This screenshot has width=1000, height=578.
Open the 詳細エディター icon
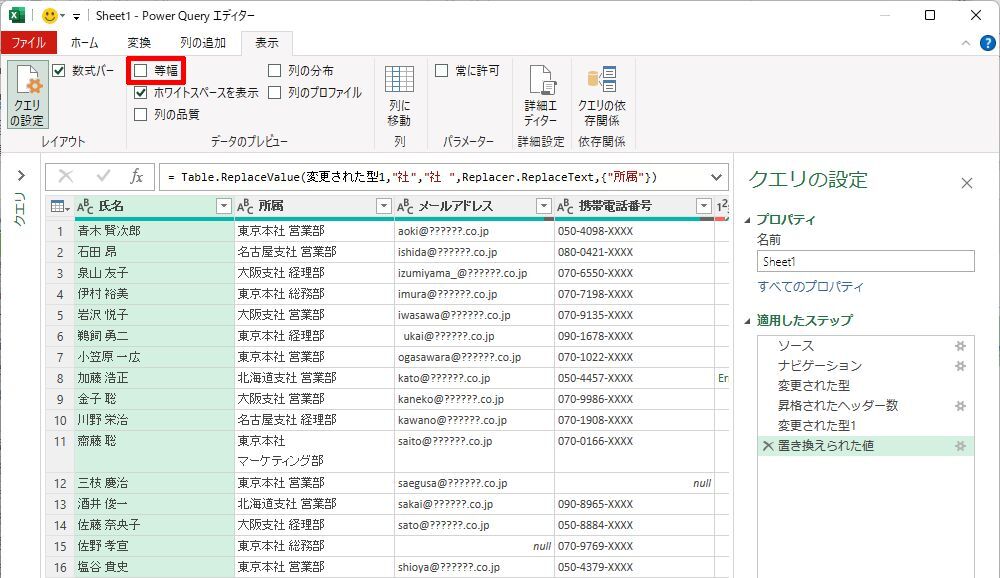tap(541, 96)
